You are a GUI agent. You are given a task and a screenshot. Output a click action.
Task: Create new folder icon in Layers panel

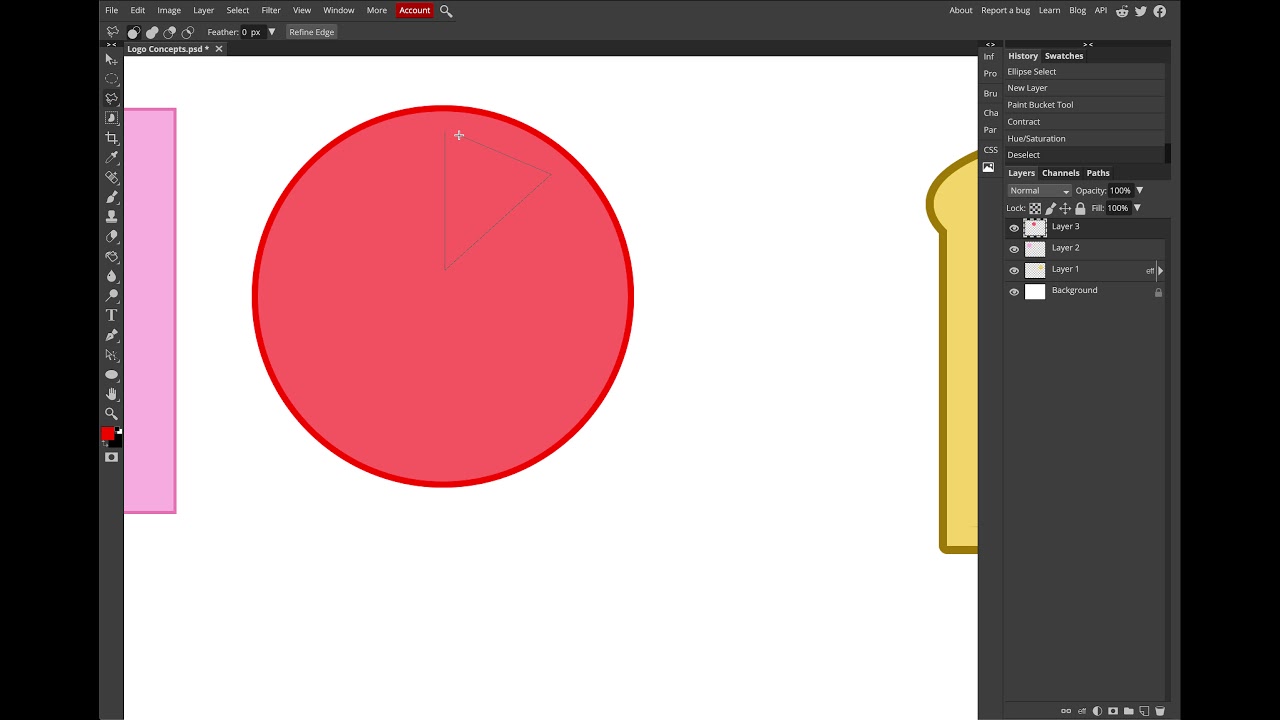[x=1129, y=711]
